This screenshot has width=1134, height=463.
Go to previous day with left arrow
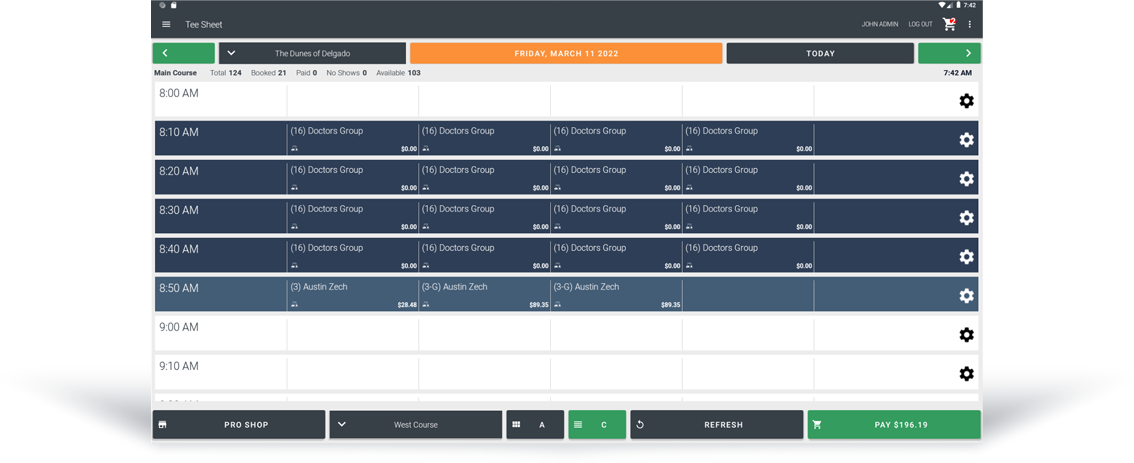(x=183, y=53)
